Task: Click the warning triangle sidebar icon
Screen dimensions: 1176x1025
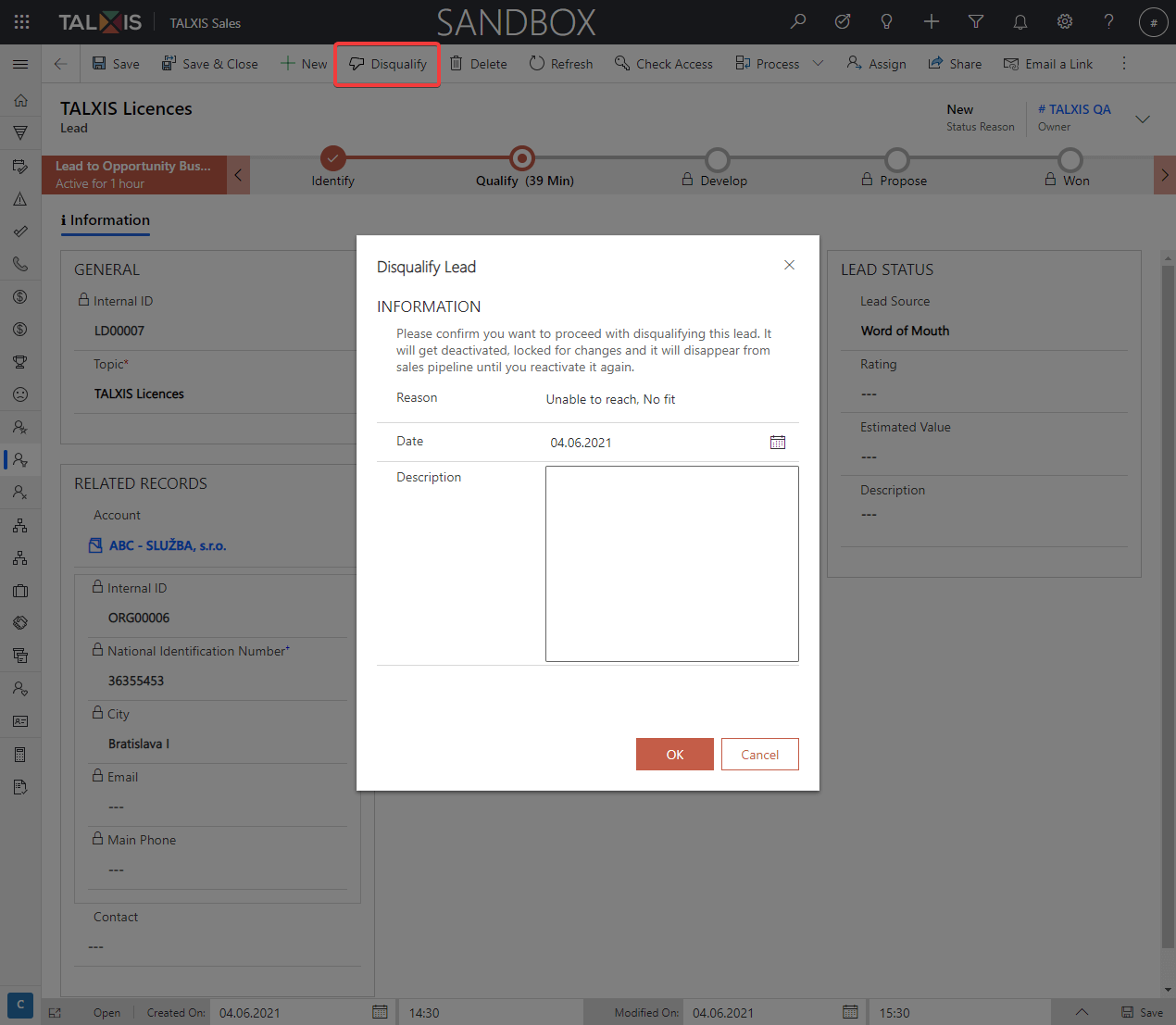Action: pyautogui.click(x=20, y=199)
